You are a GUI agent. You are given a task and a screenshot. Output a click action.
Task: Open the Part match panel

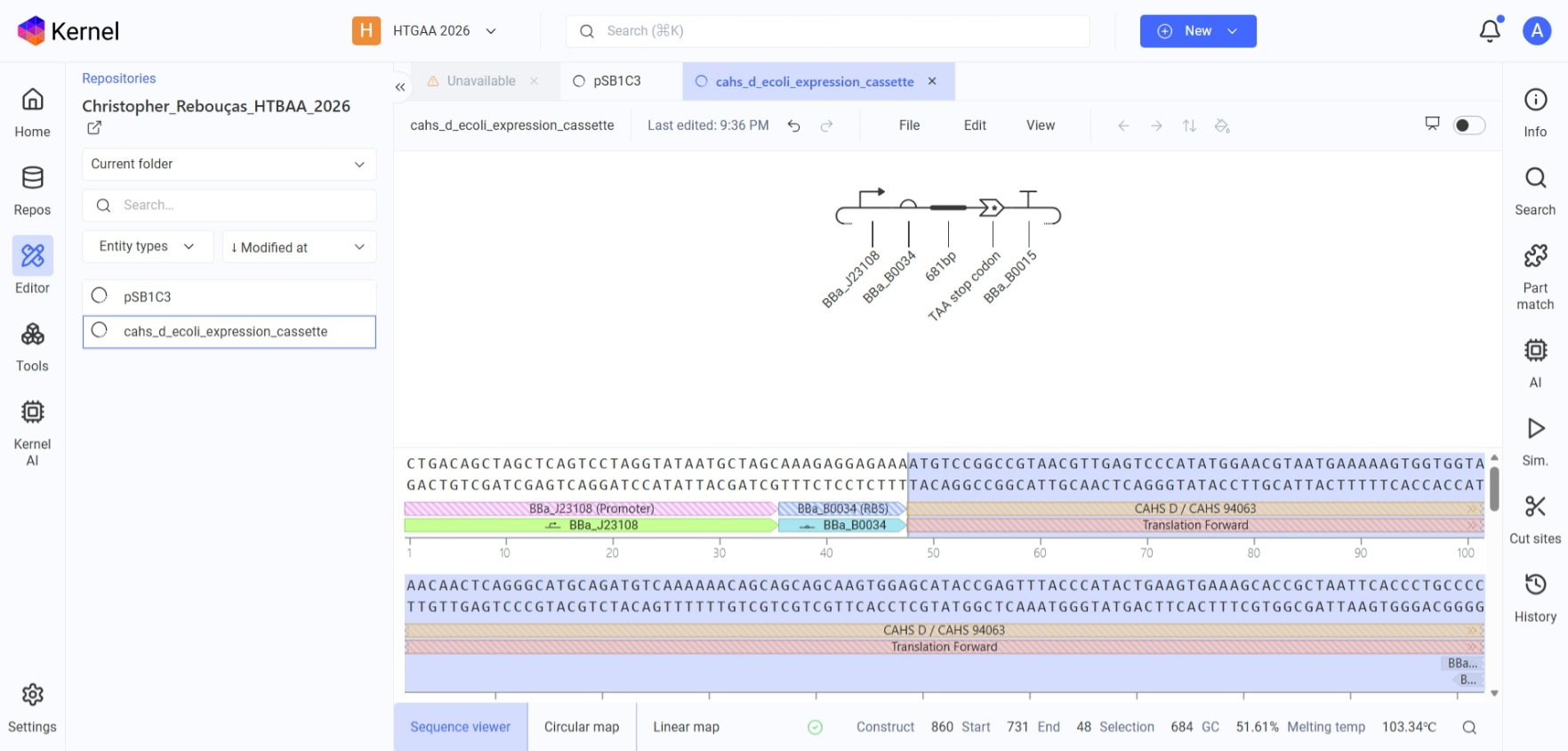click(x=1535, y=277)
